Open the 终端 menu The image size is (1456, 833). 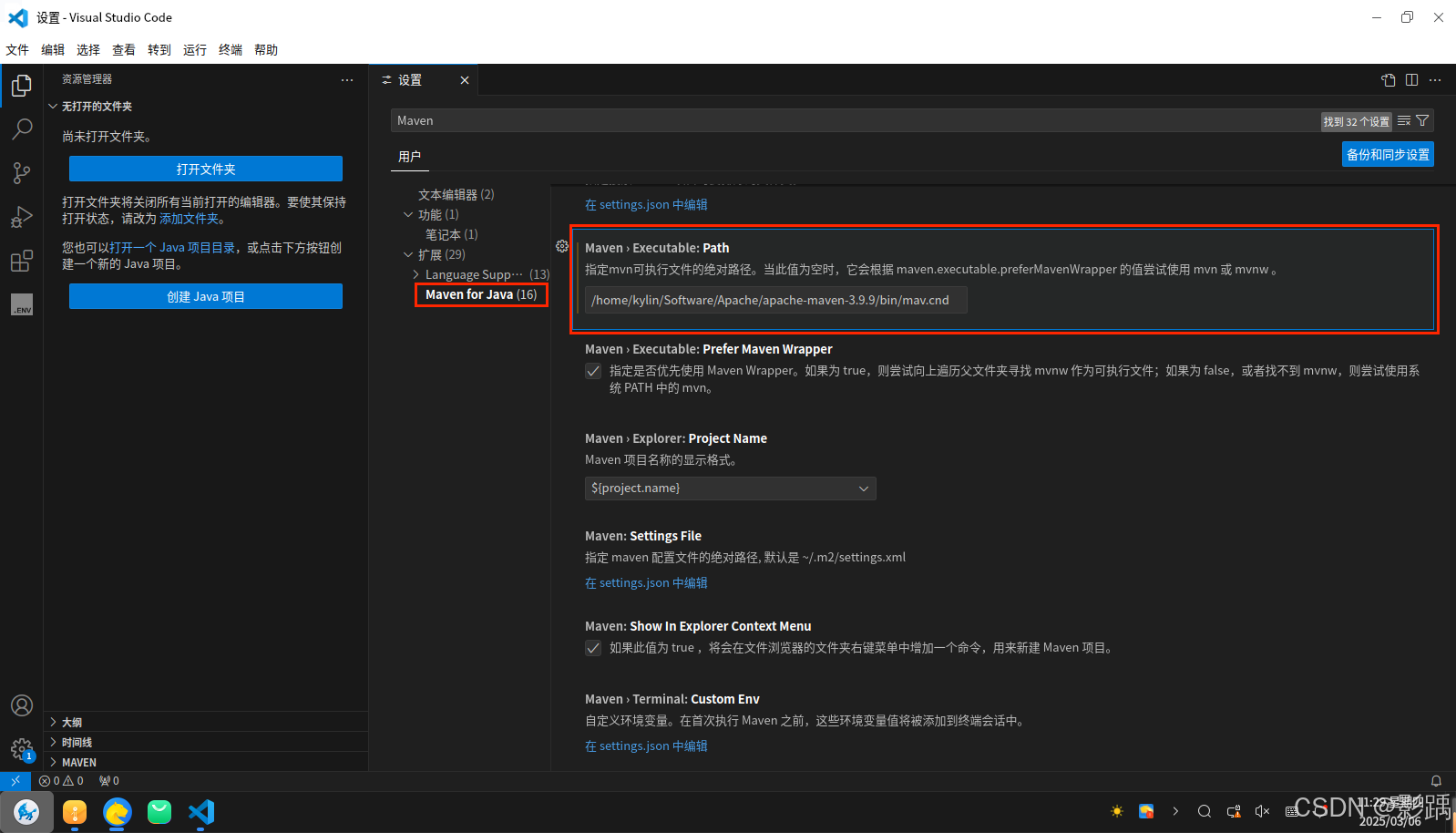[231, 50]
